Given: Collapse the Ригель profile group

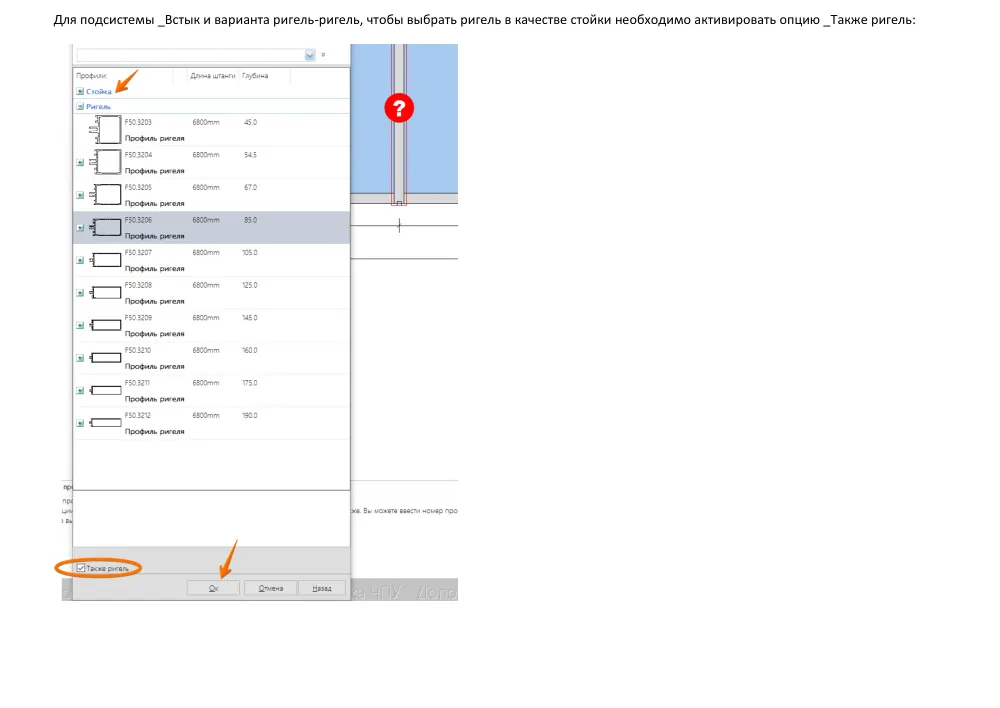Looking at the screenshot, I should click(x=80, y=107).
